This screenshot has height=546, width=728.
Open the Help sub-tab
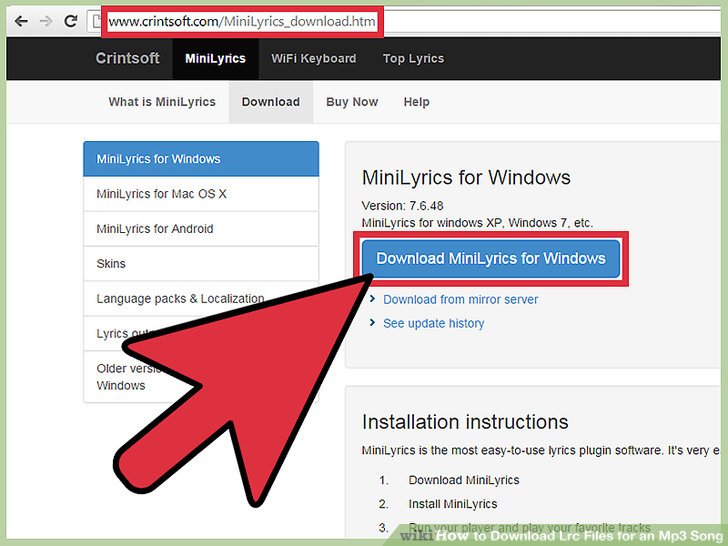(416, 102)
